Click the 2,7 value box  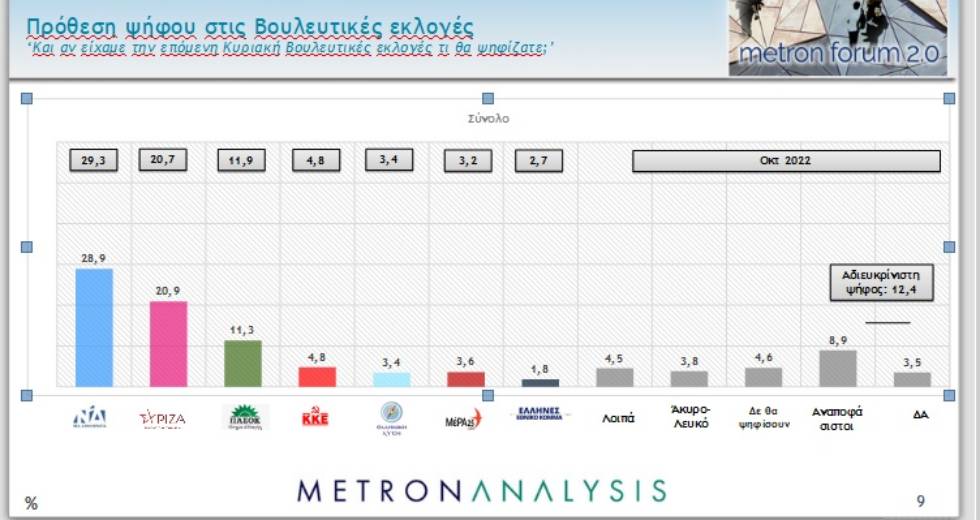(539, 161)
